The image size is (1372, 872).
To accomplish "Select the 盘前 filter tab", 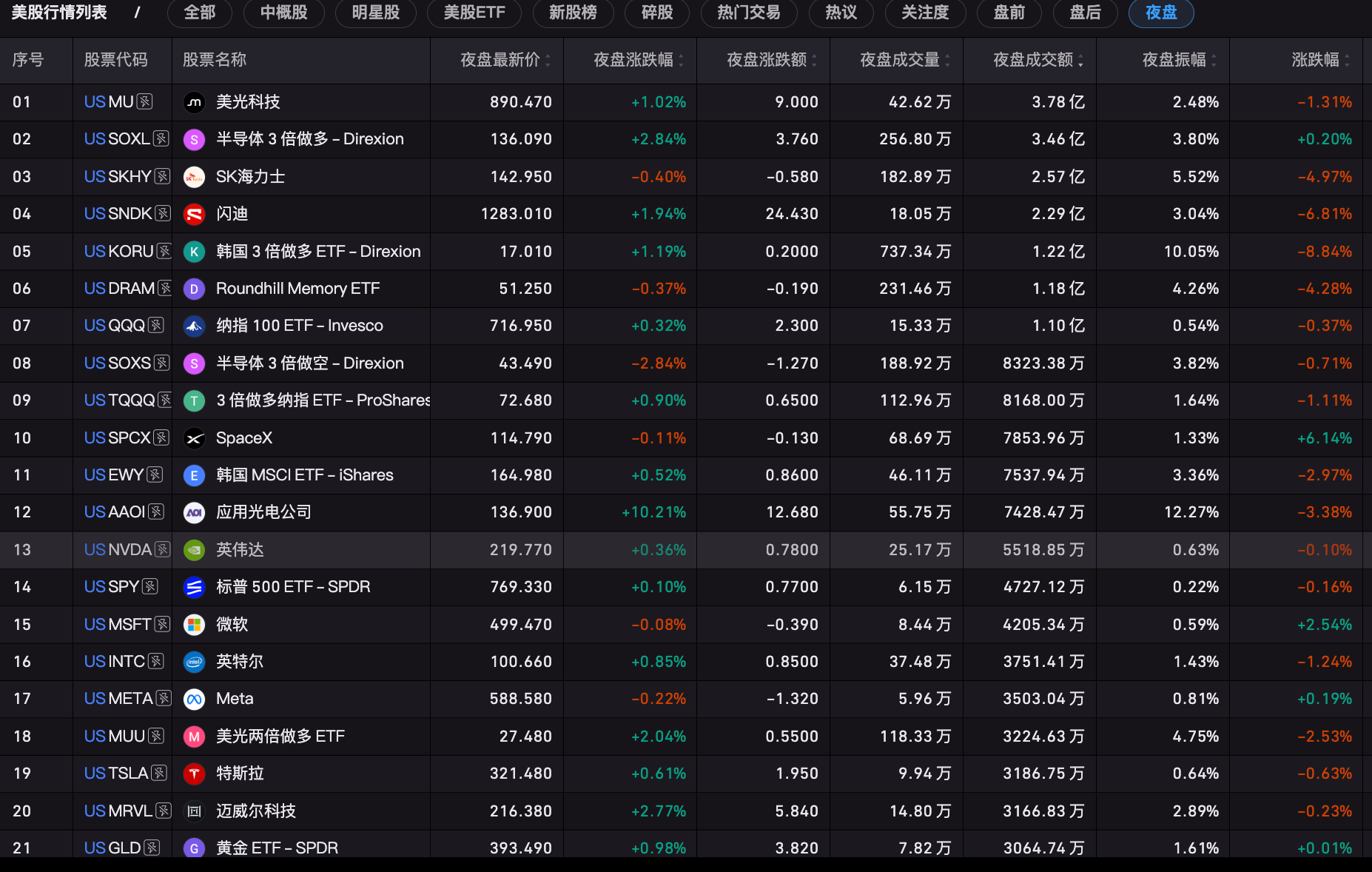I will point(1009,13).
